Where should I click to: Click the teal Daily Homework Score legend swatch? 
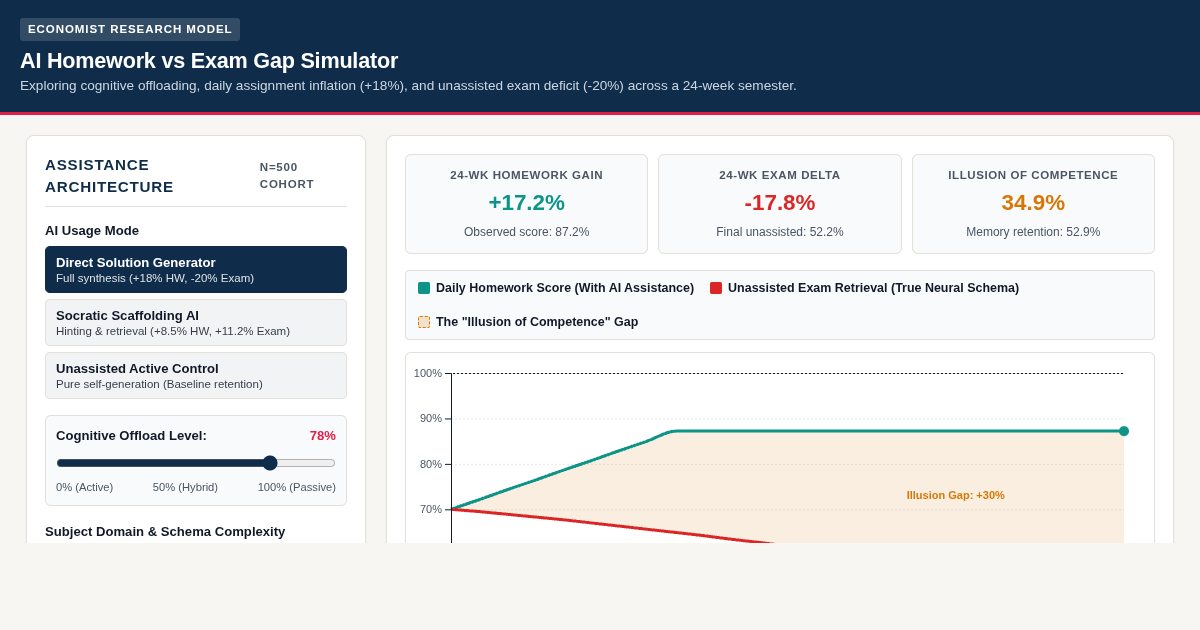424,288
